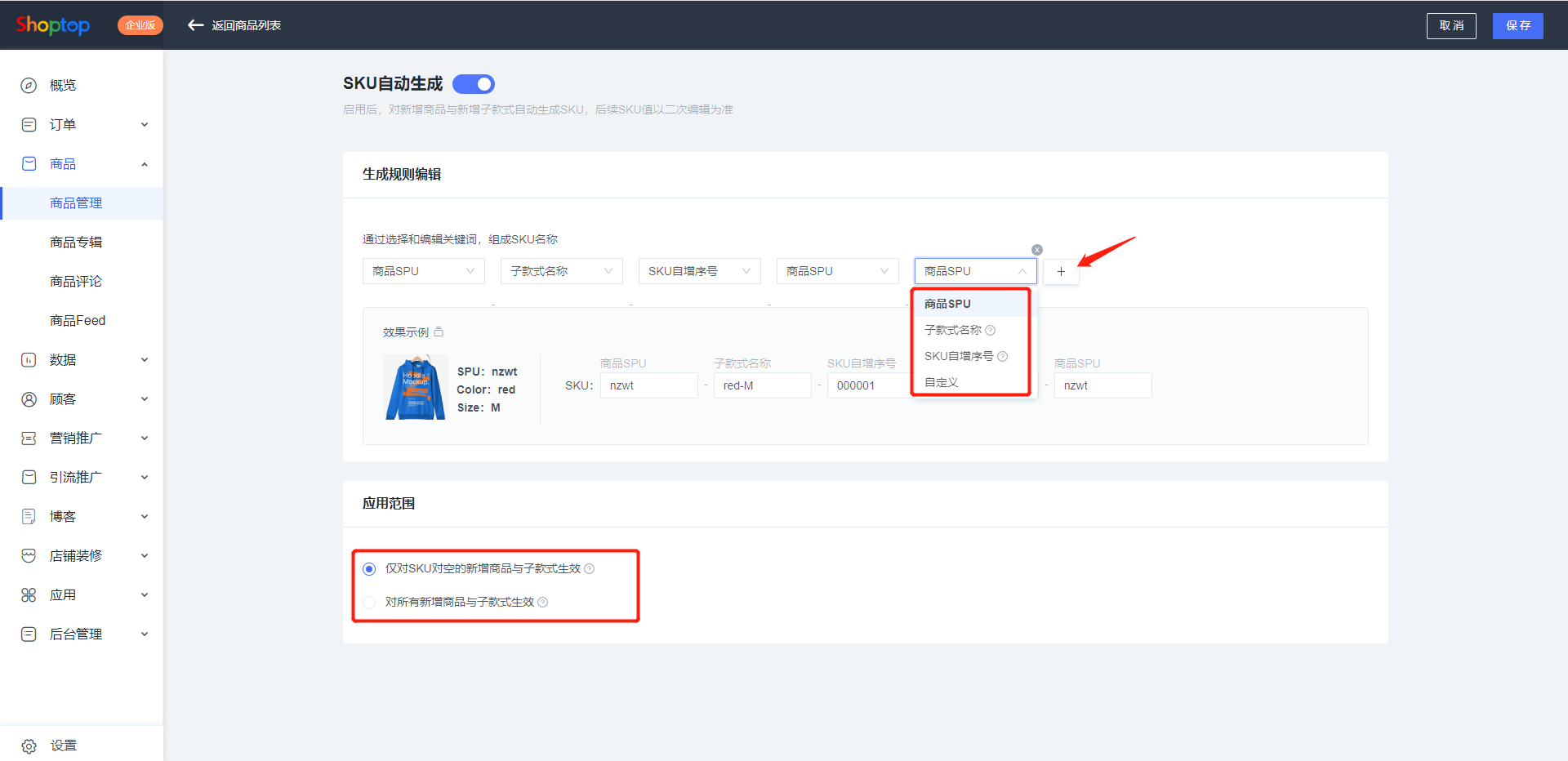Click the Overview compass icon in sidebar
This screenshot has width=1568, height=761.
pos(29,86)
